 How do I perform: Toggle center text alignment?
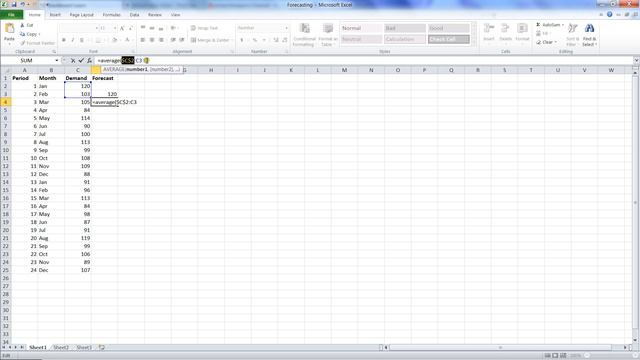pos(152,40)
